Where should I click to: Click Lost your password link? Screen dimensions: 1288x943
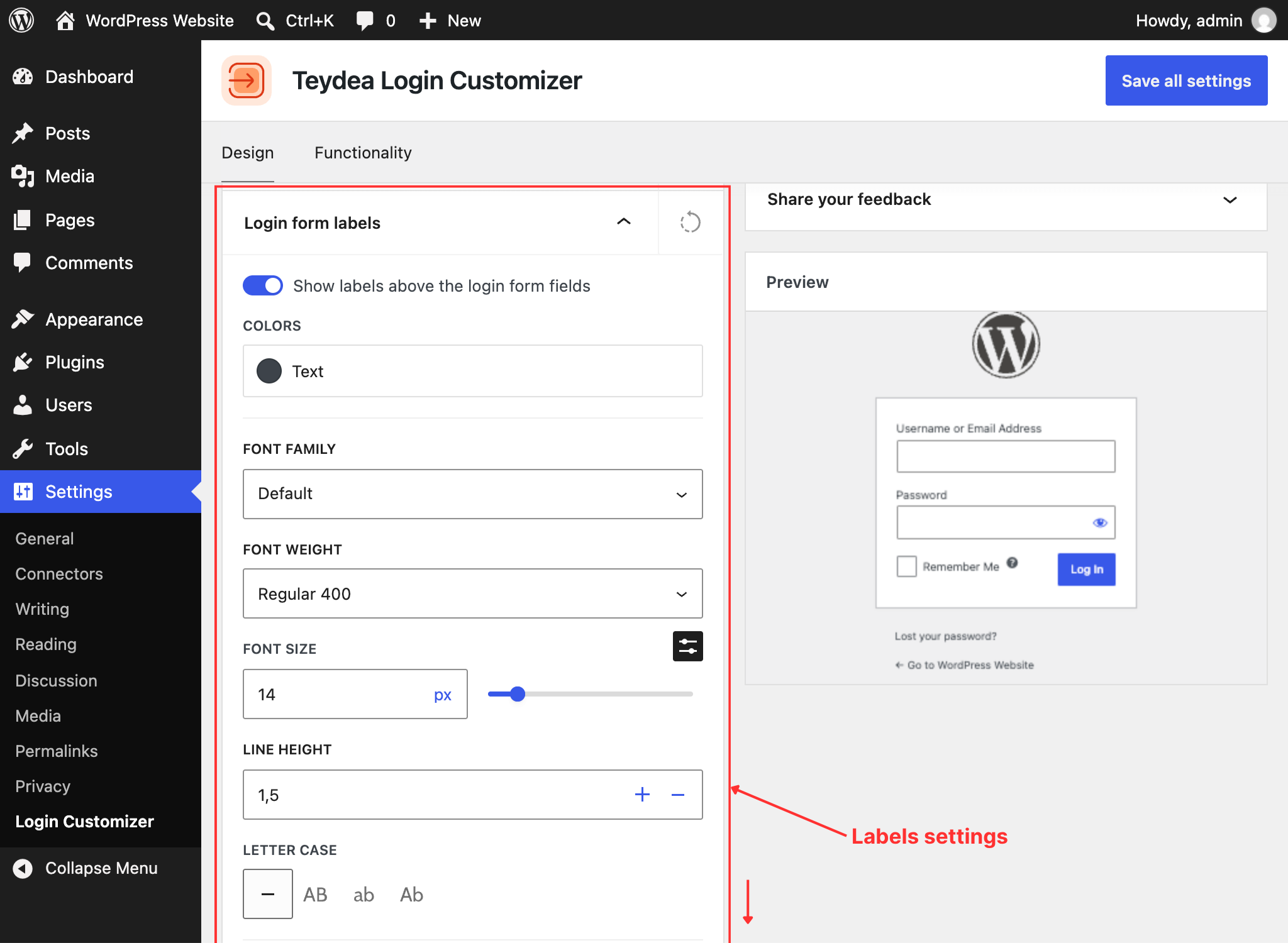pyautogui.click(x=945, y=636)
